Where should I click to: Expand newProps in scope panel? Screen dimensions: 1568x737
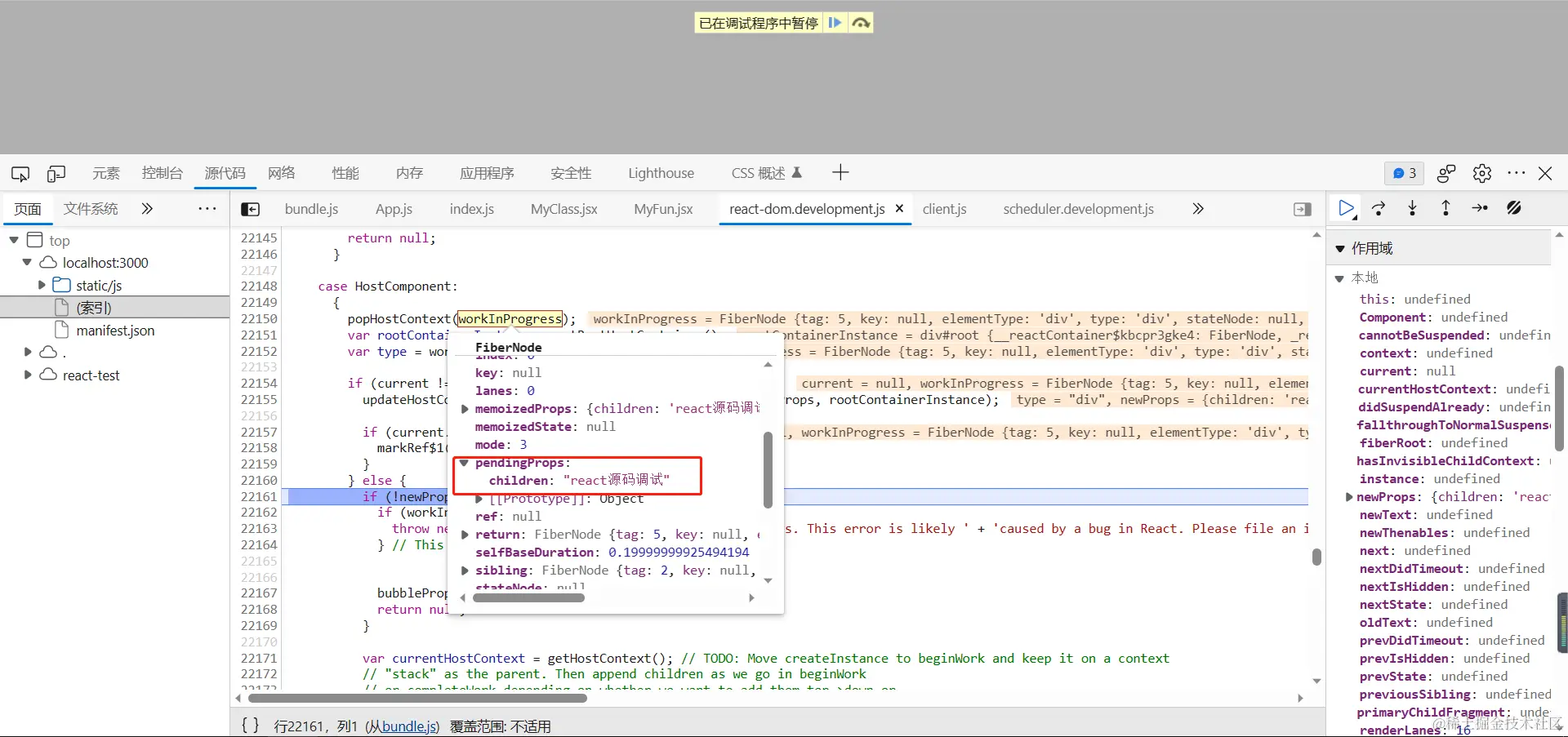click(1349, 496)
